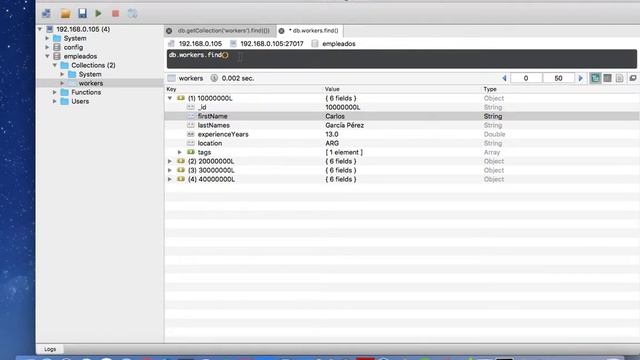This screenshot has height=360, width=640.
Task: Expand the Functions folder
Action: point(55,92)
